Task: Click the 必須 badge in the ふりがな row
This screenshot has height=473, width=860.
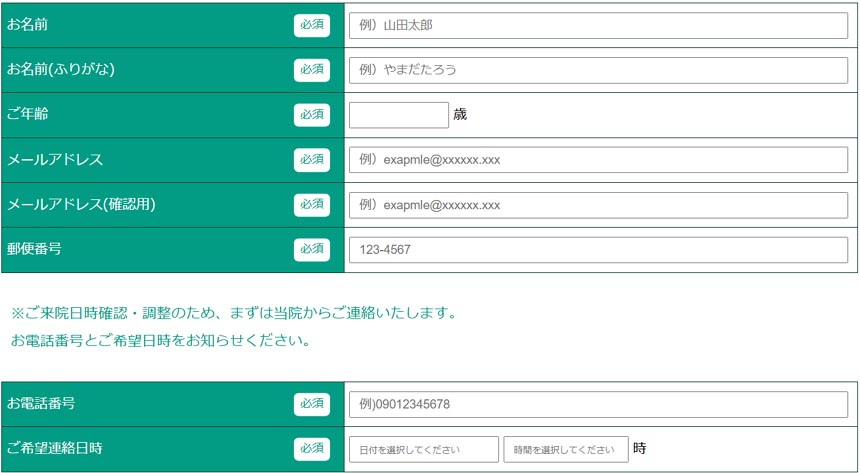Action: 312,70
